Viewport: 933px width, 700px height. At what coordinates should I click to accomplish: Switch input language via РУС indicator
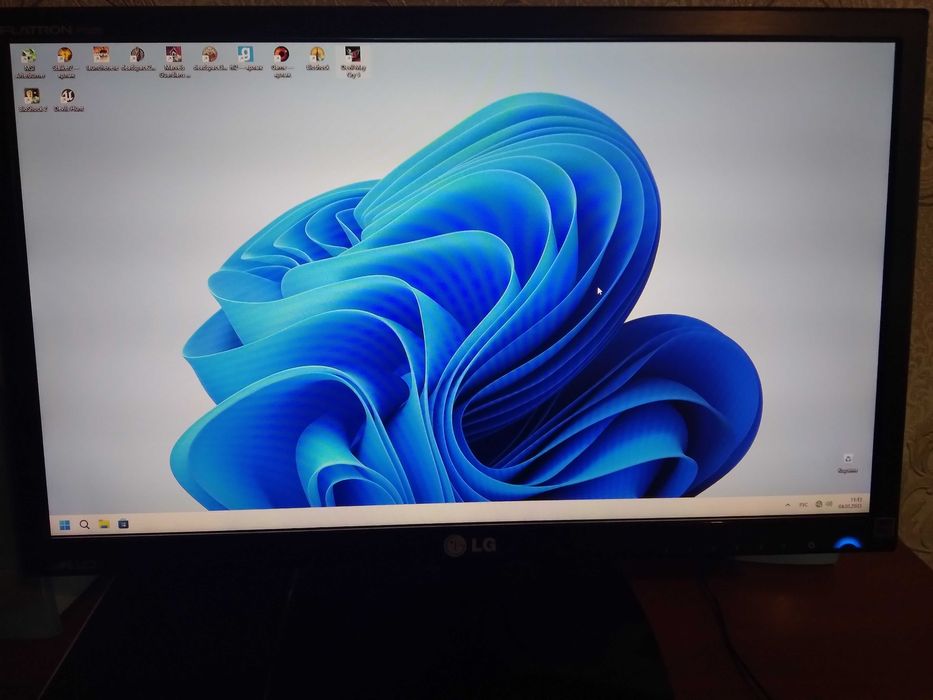point(803,505)
